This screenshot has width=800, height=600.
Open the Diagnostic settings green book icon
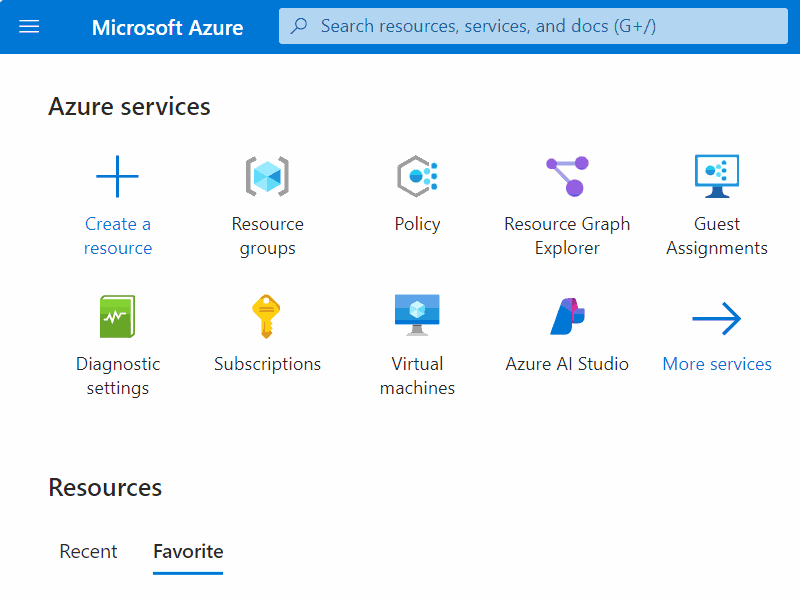(x=117, y=316)
